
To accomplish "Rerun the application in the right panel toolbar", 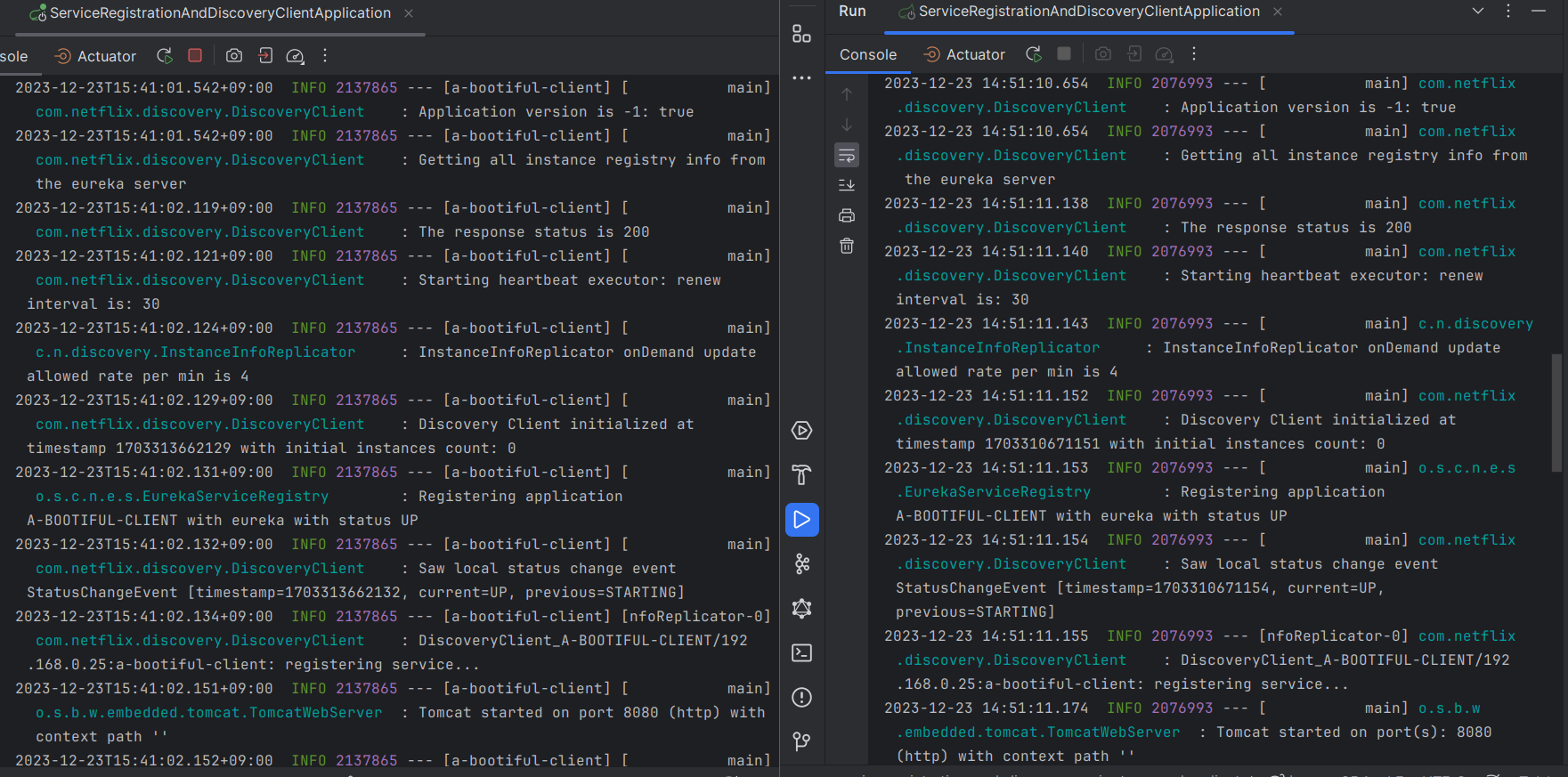I will coord(1034,54).
